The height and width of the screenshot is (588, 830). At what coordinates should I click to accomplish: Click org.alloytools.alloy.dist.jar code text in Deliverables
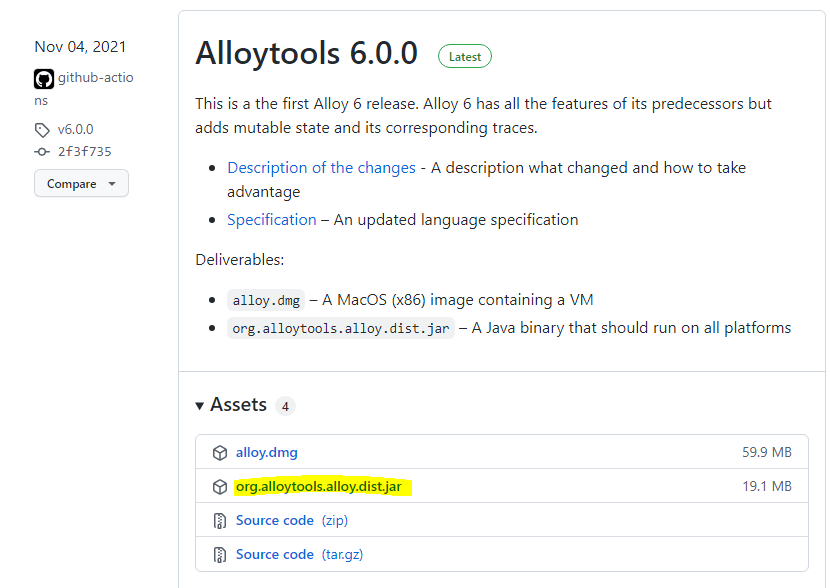pyautogui.click(x=341, y=329)
